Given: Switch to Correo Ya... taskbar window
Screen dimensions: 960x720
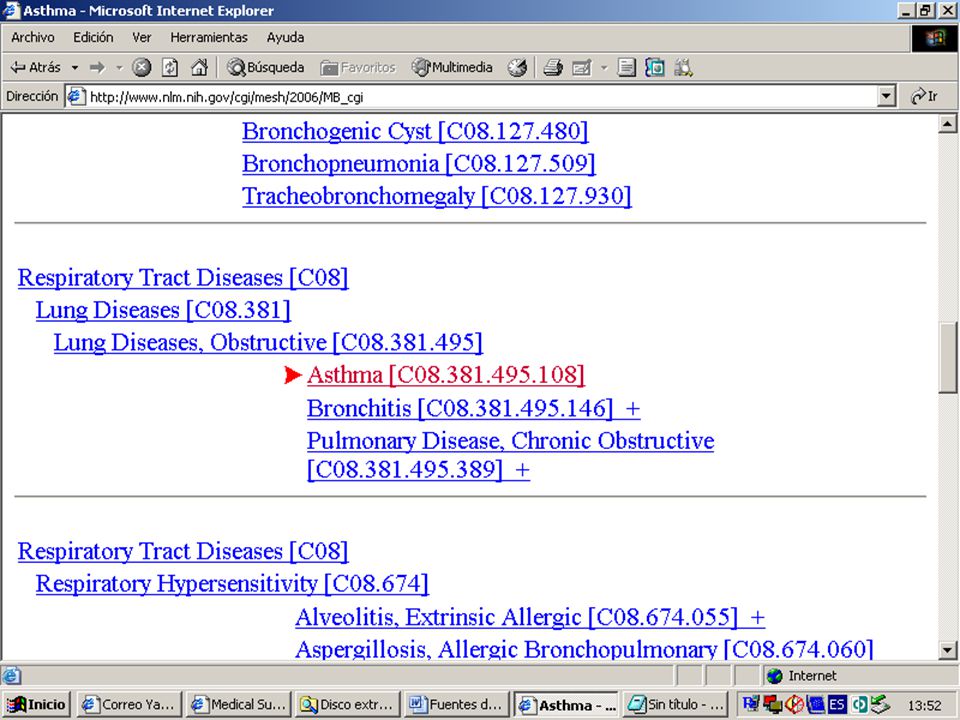Looking at the screenshot, I should (x=129, y=705).
